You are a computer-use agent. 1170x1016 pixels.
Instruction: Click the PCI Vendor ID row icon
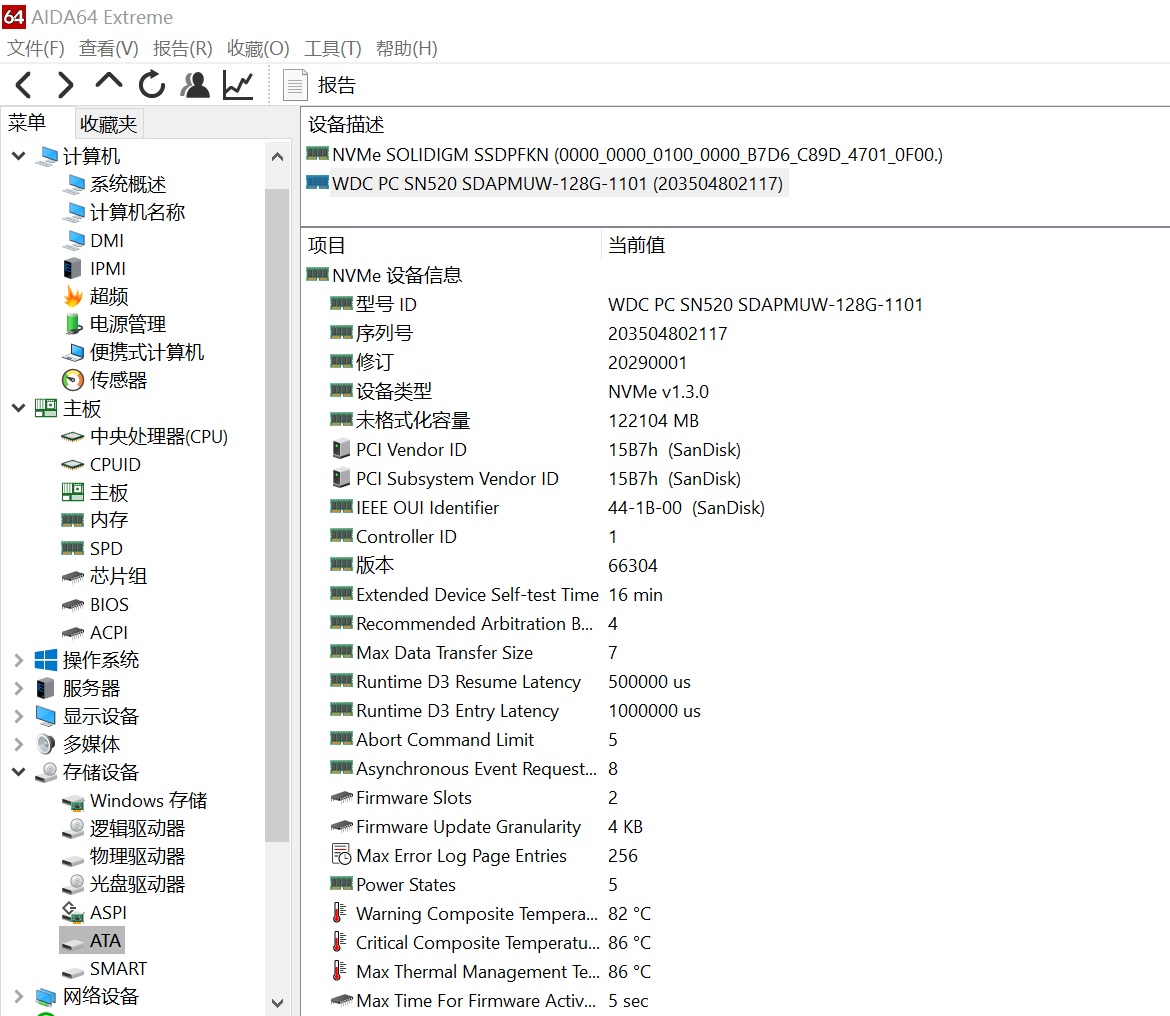(341, 449)
